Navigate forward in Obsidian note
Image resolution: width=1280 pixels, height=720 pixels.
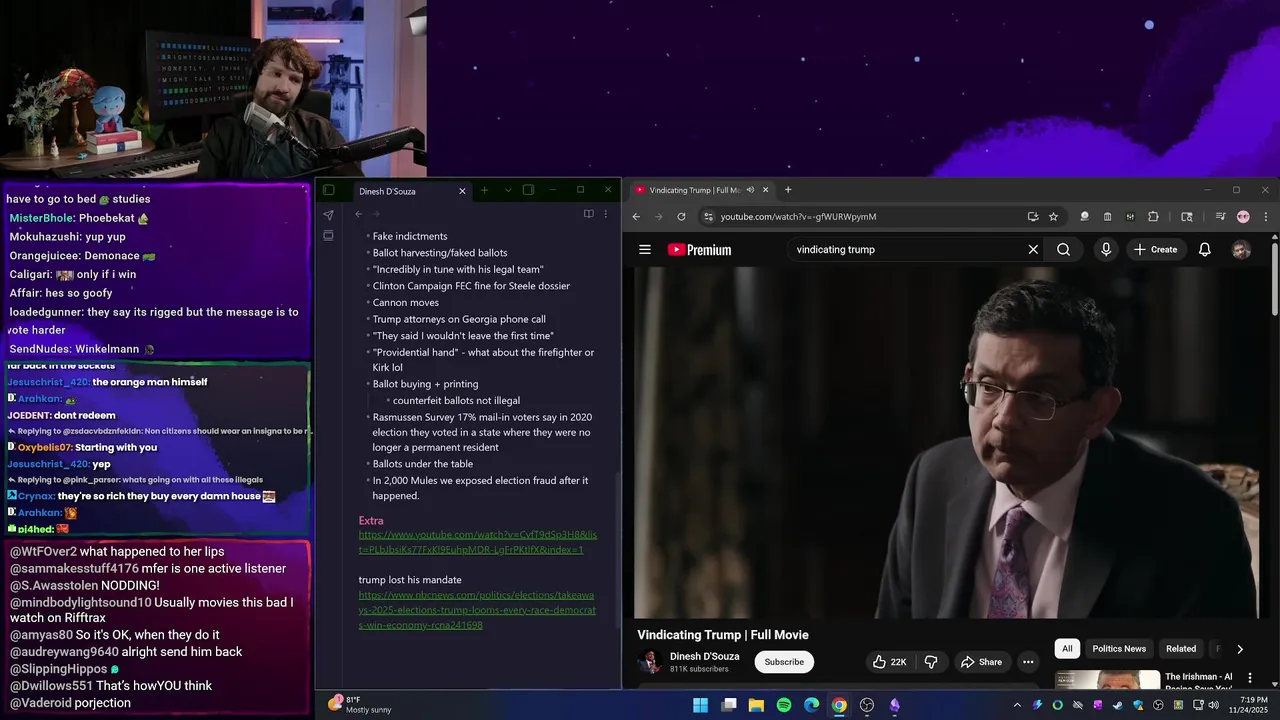(376, 214)
